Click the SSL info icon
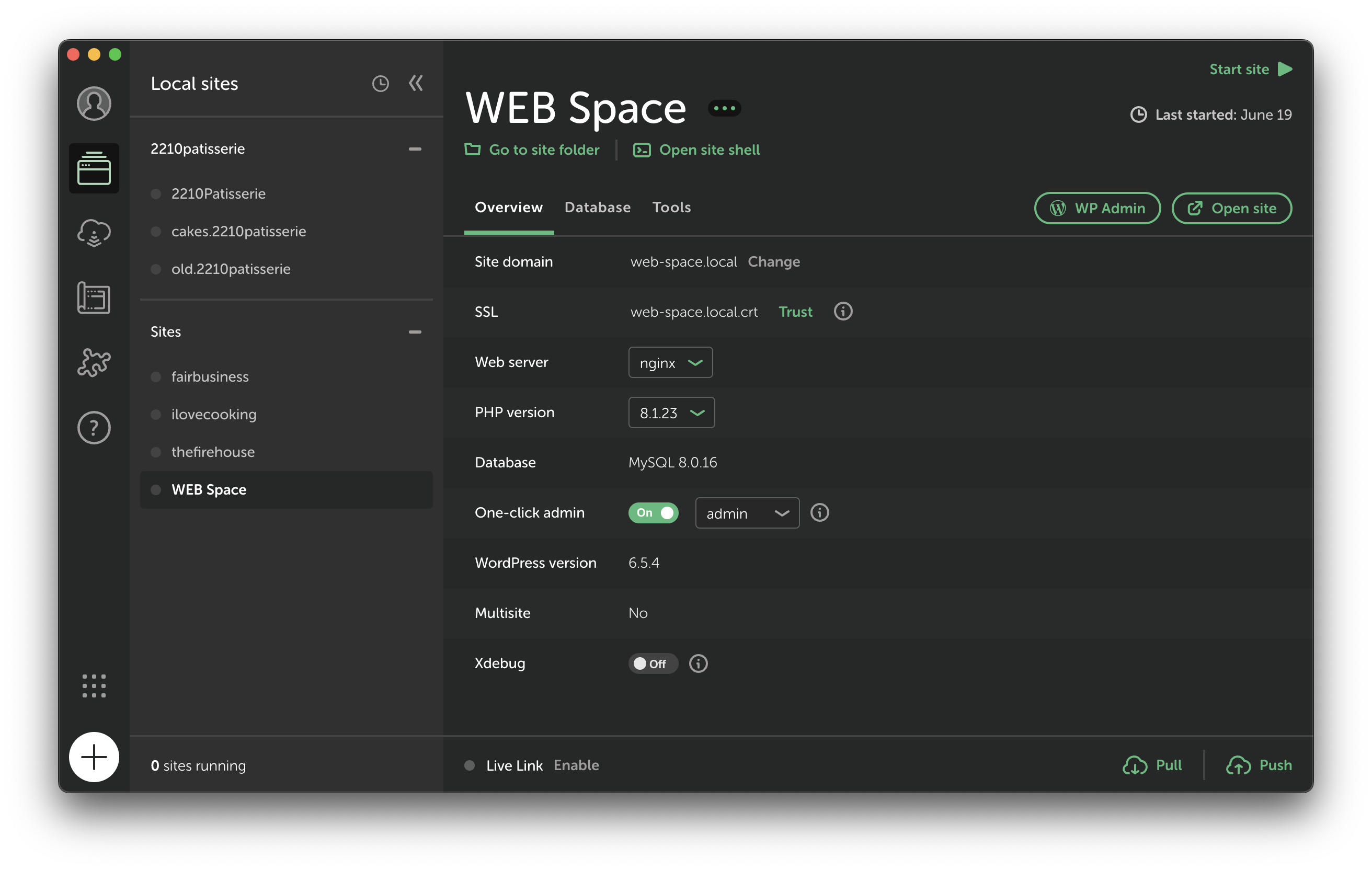This screenshot has width=1372, height=870. pyautogui.click(x=843, y=312)
